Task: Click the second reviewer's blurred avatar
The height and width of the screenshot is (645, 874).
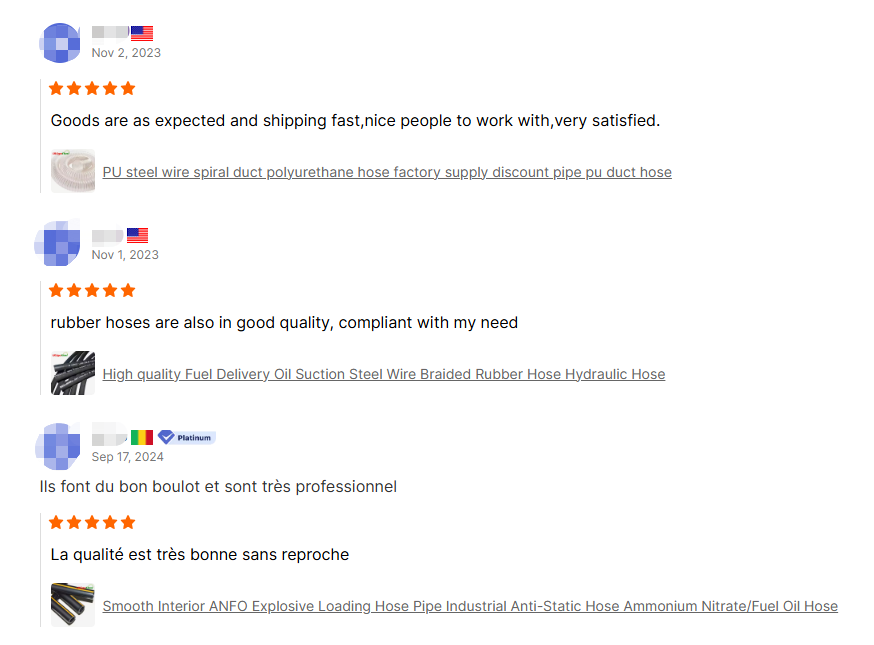Action: [58, 243]
